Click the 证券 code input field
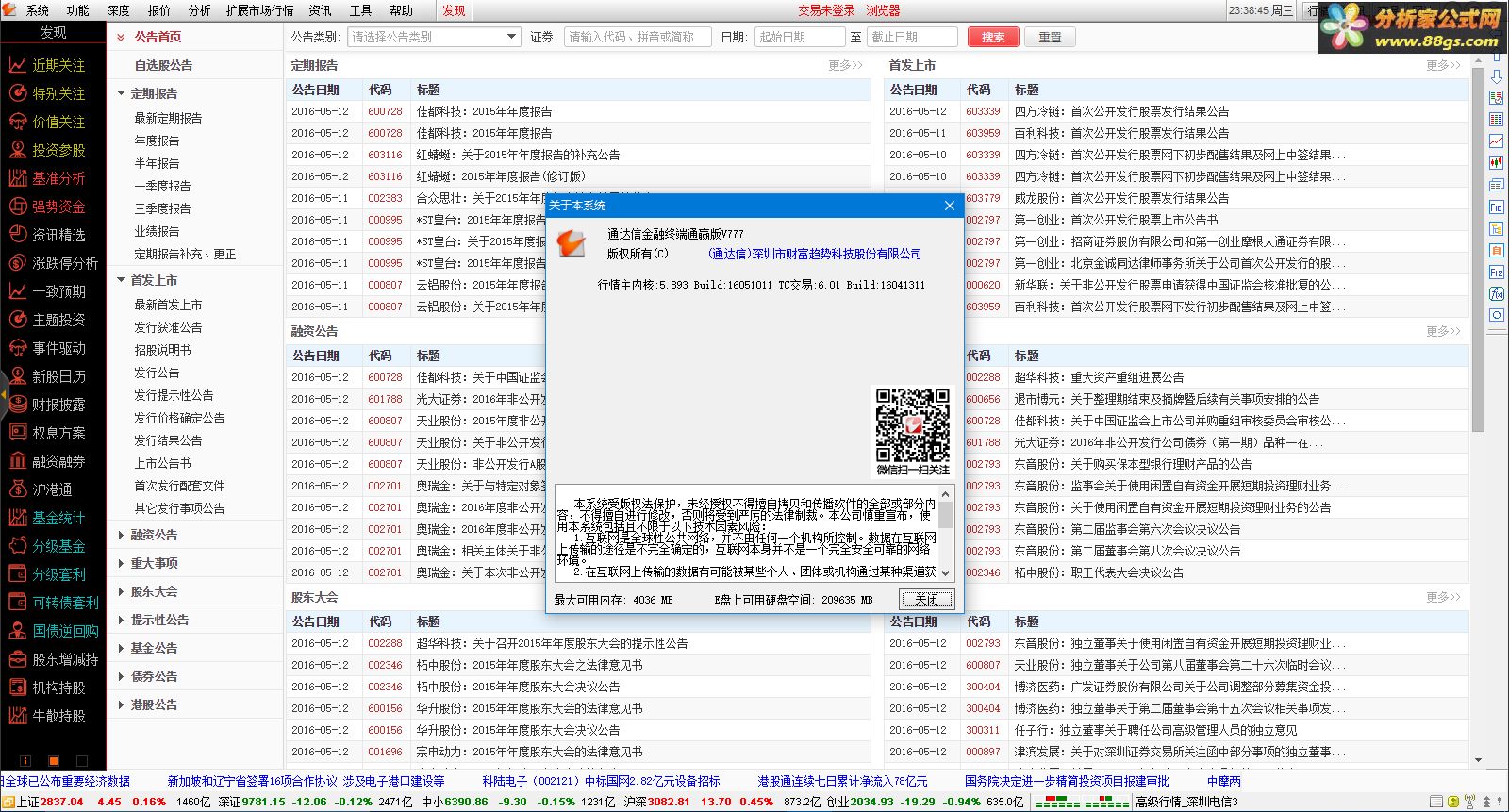 (x=638, y=37)
